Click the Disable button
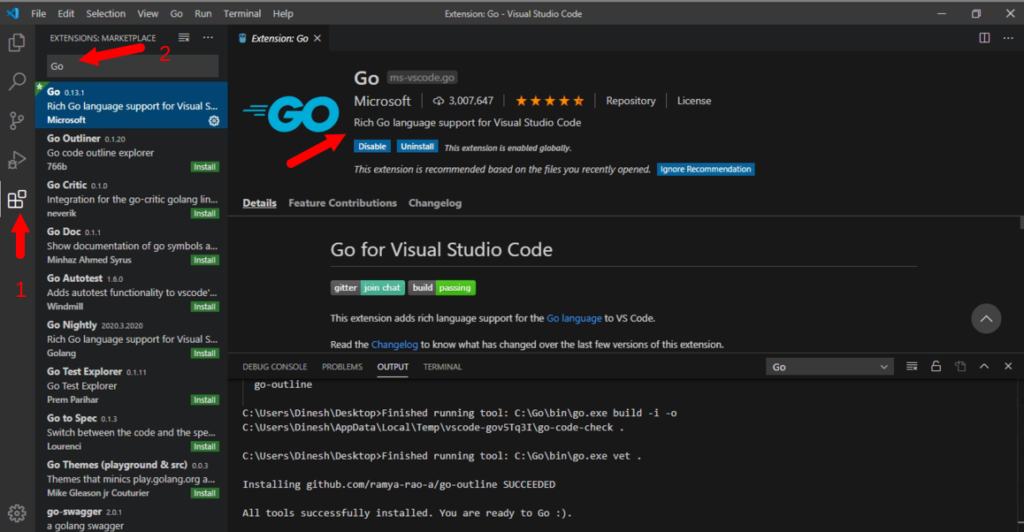Image resolution: width=1024 pixels, height=532 pixels. tap(372, 146)
